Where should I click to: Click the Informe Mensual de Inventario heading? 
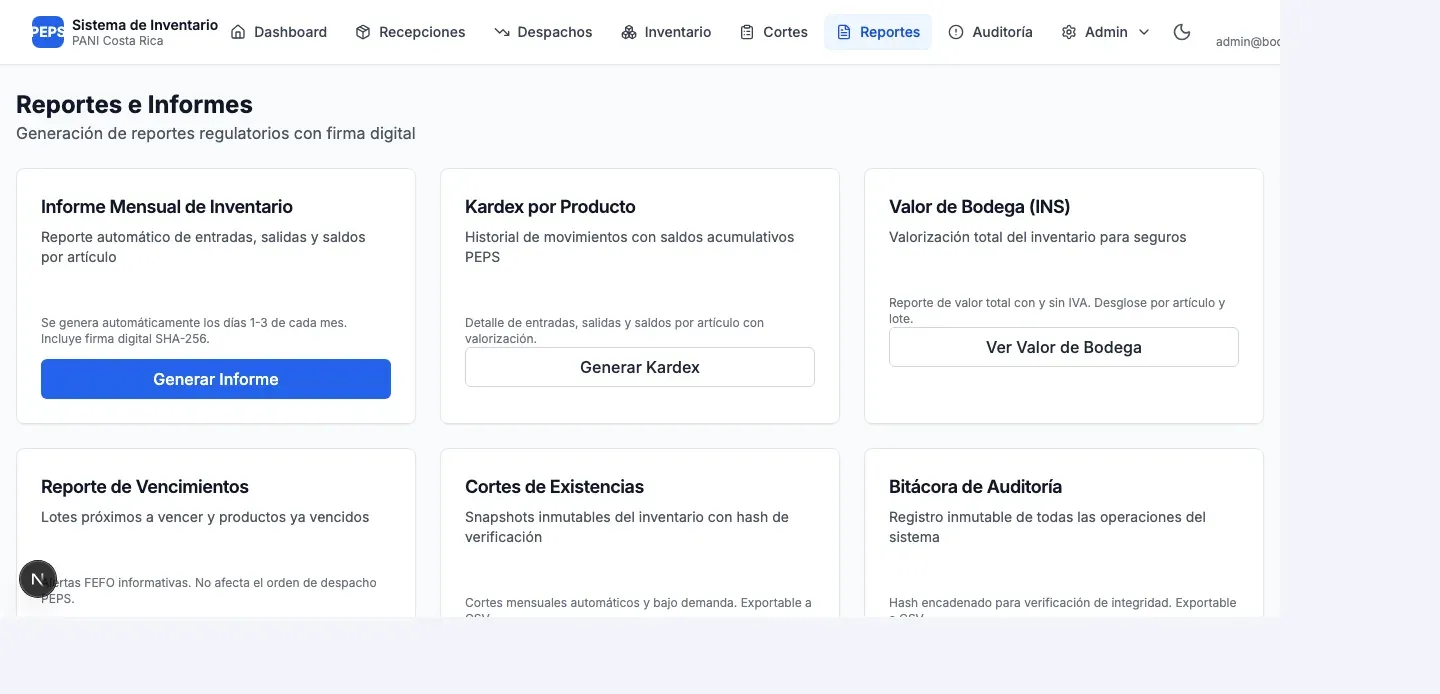[167, 207]
